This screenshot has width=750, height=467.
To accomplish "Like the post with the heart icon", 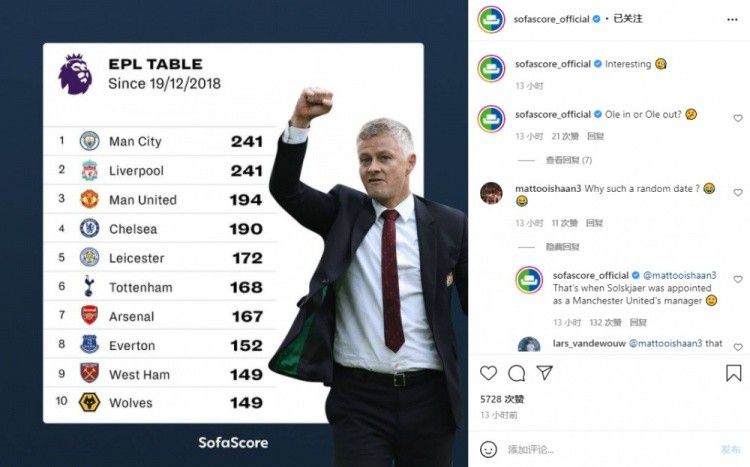I will click(488, 373).
